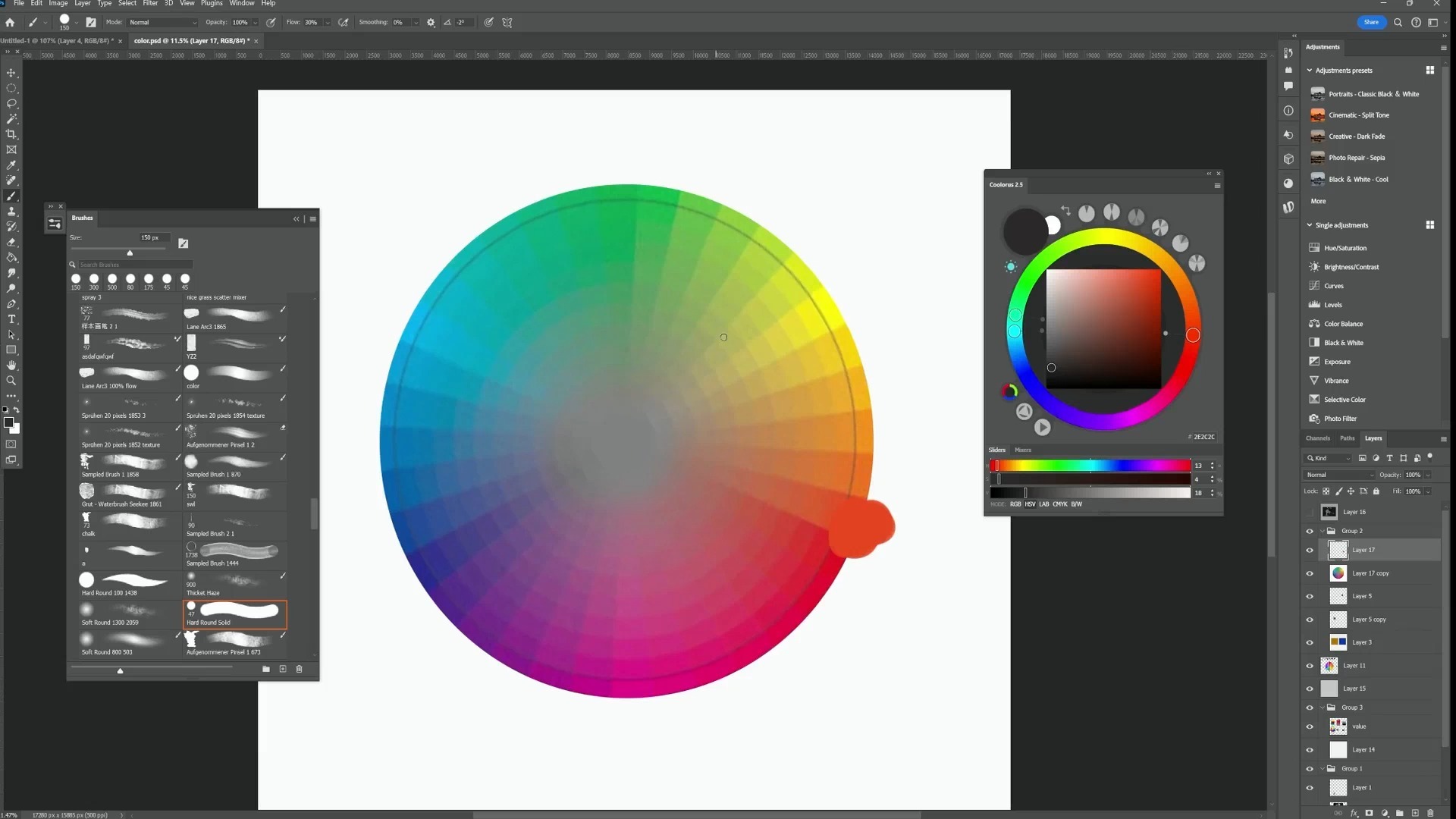Select the Clone Stamp tool
The image size is (1456, 819).
coord(11,212)
